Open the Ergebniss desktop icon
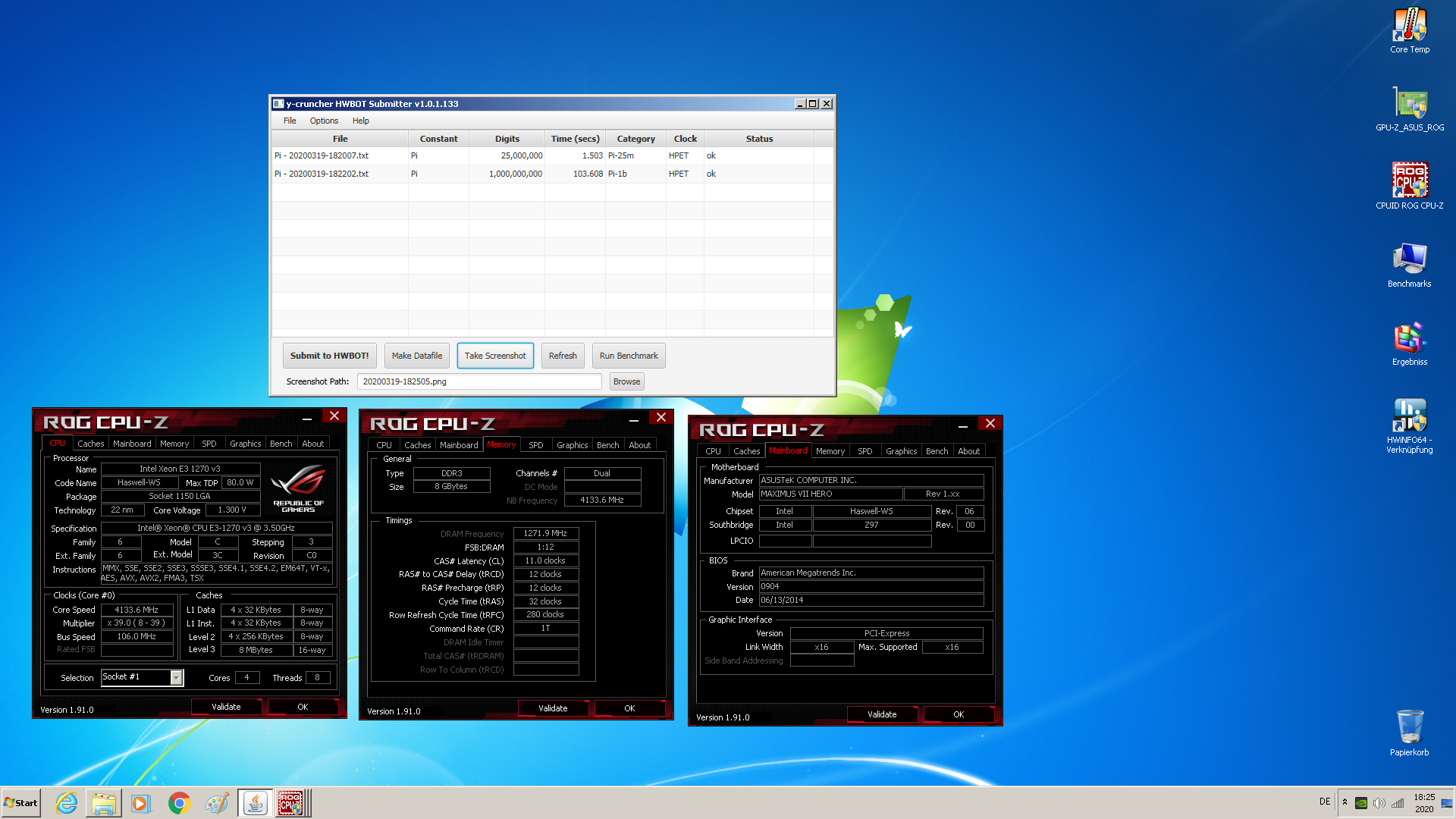The height and width of the screenshot is (819, 1456). 1410,343
